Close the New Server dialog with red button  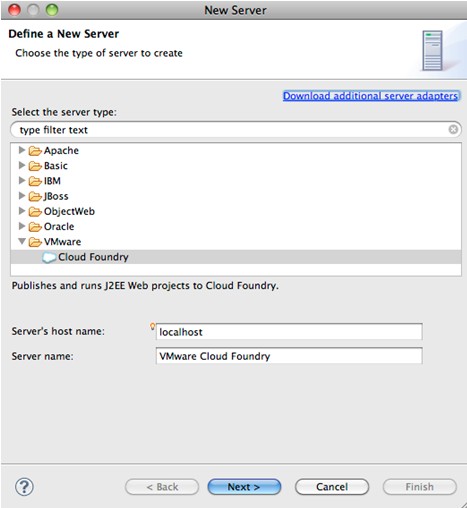tap(14, 10)
